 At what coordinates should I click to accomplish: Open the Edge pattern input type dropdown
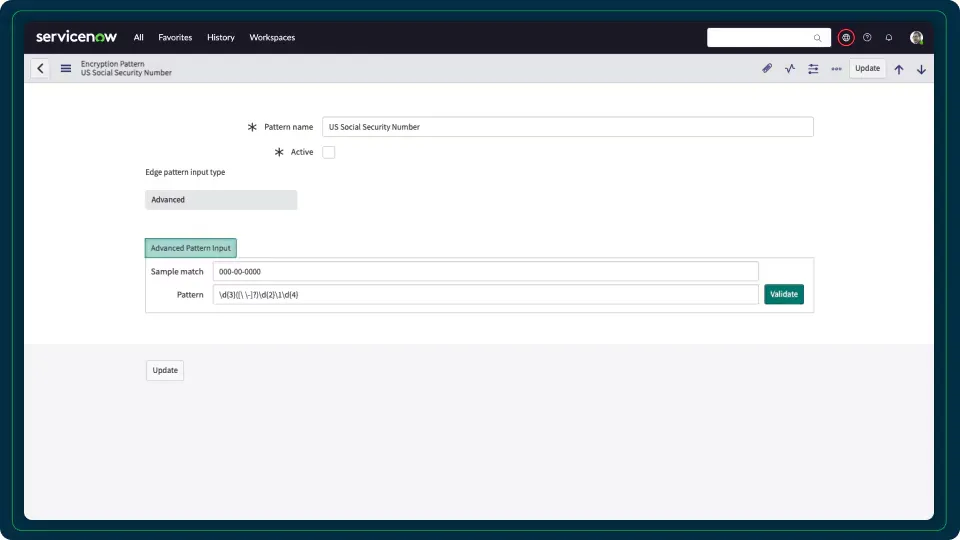[221, 200]
